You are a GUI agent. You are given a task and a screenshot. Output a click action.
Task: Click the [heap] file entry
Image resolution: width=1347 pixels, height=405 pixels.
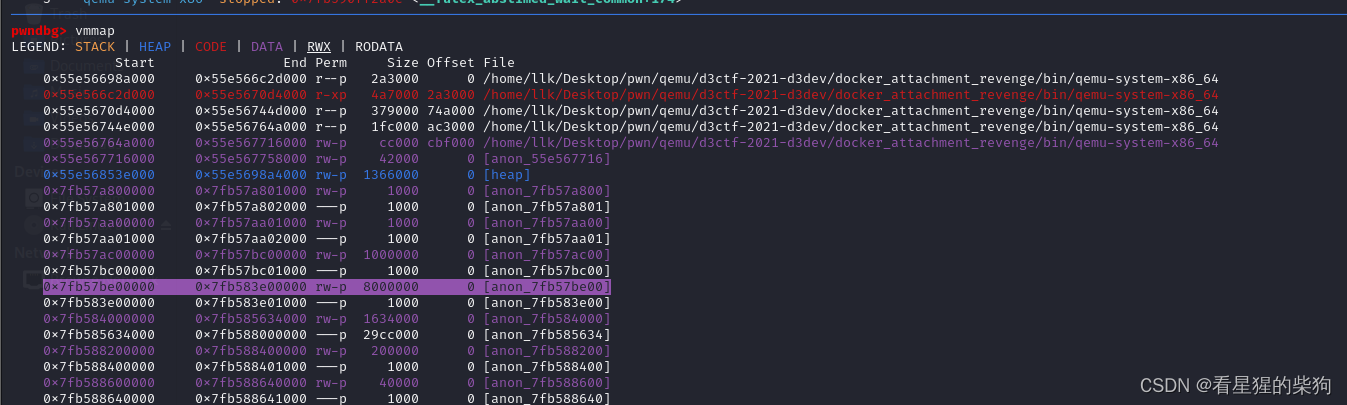507,175
